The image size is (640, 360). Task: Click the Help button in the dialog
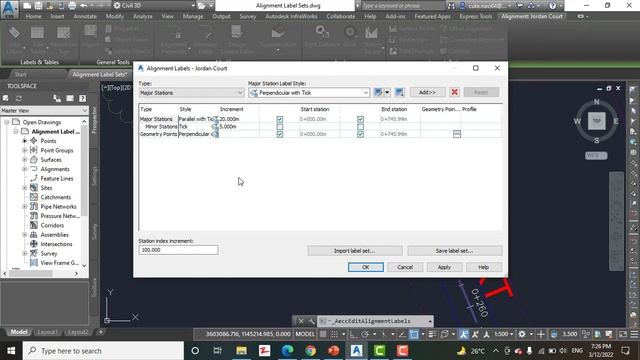click(483, 267)
